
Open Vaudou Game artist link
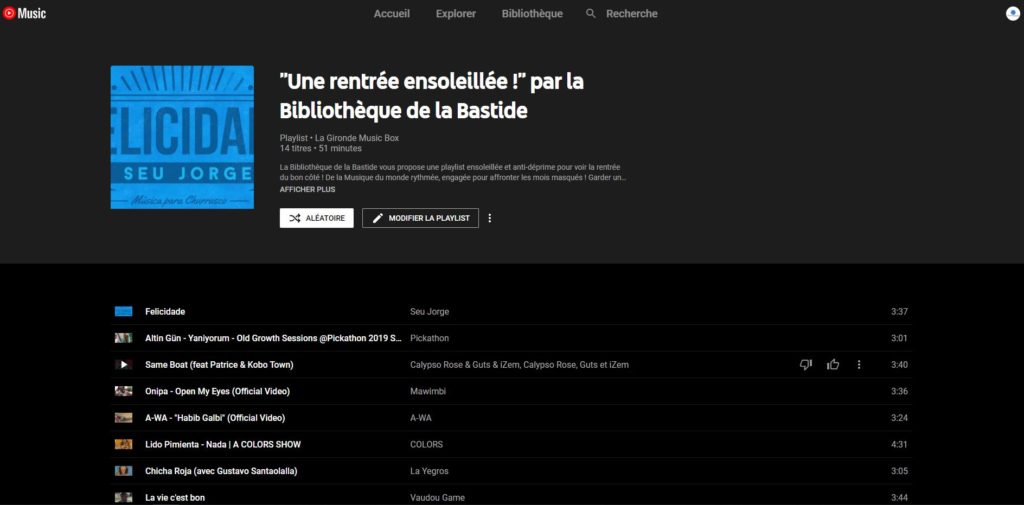(x=438, y=498)
